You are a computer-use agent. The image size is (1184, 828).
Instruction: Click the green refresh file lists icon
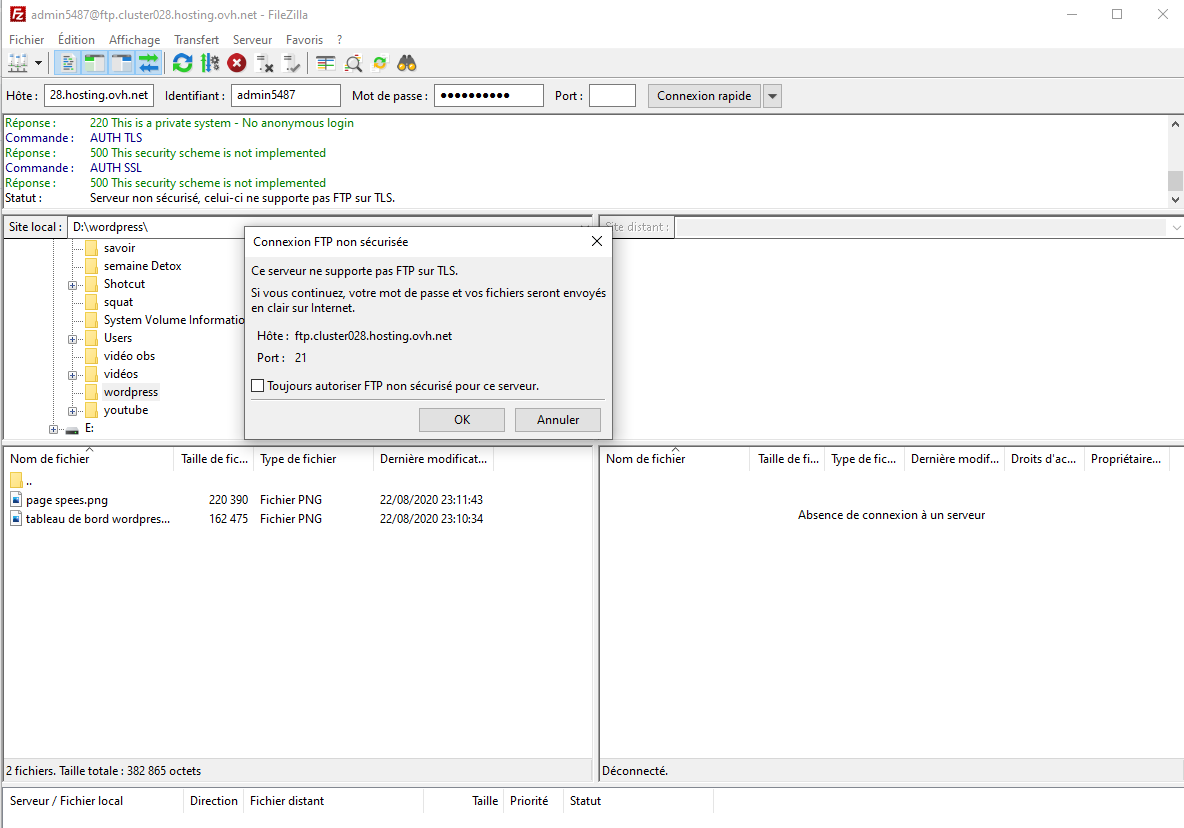(182, 63)
